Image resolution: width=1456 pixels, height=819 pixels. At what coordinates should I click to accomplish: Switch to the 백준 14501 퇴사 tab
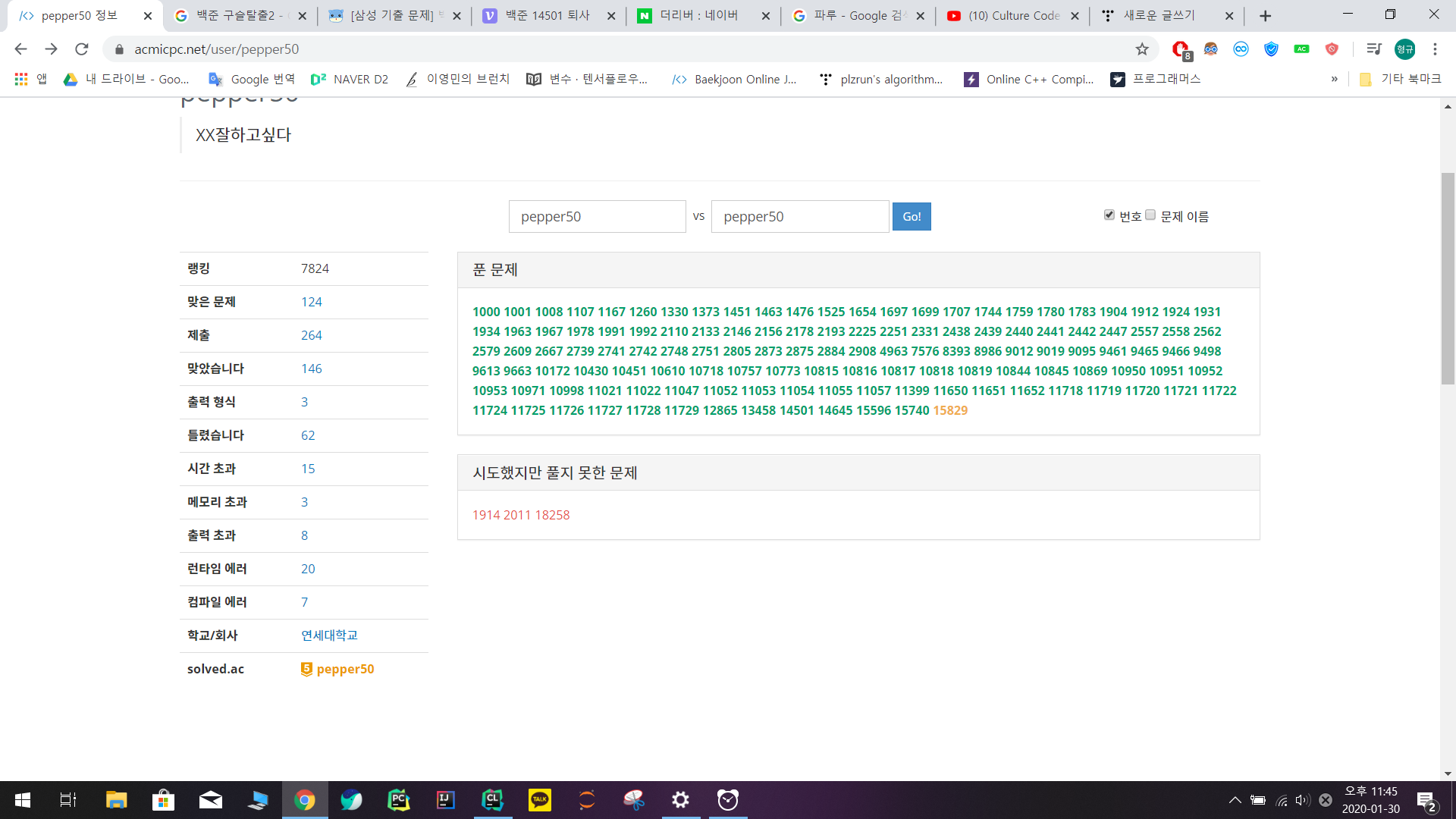(x=547, y=16)
